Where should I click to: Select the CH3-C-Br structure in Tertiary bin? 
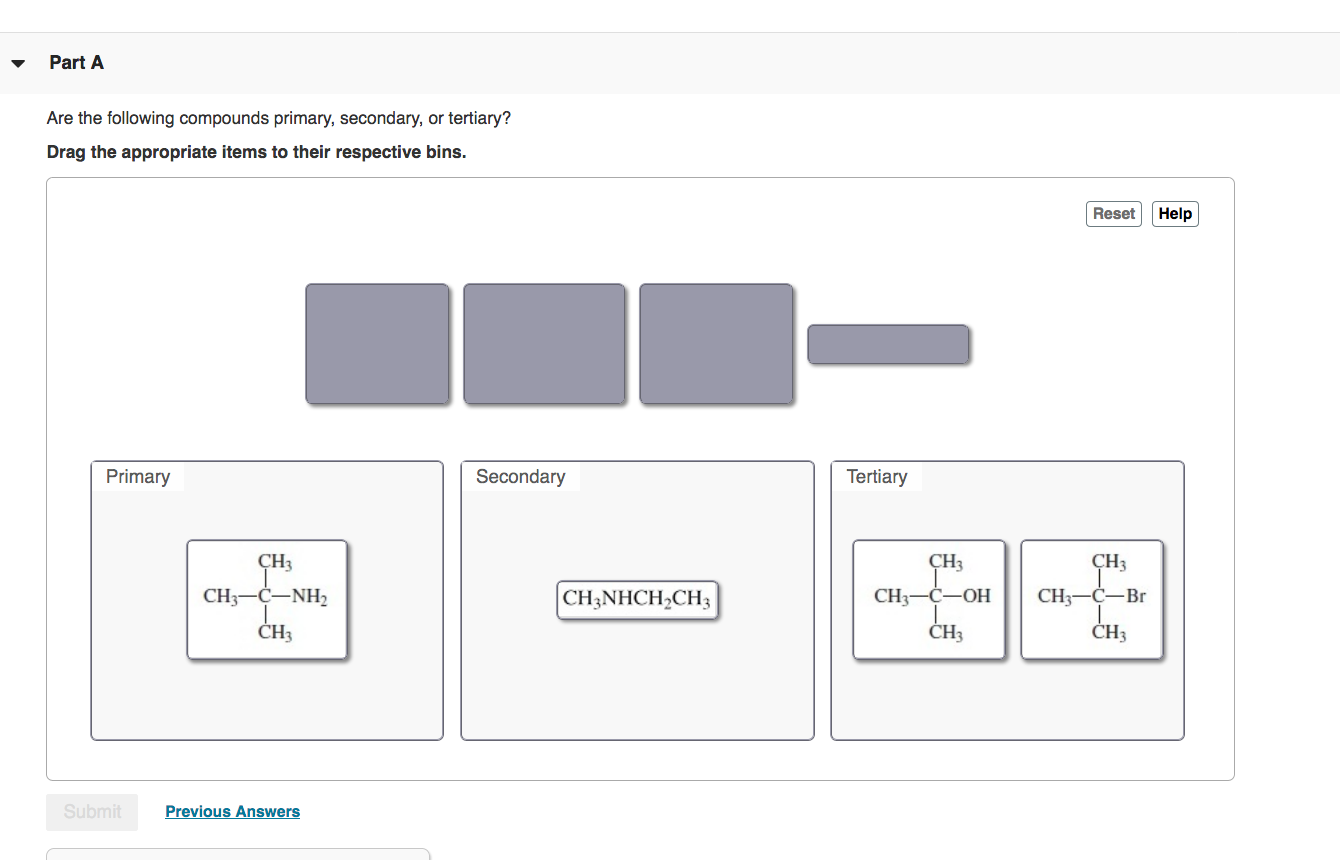[x=1091, y=599]
